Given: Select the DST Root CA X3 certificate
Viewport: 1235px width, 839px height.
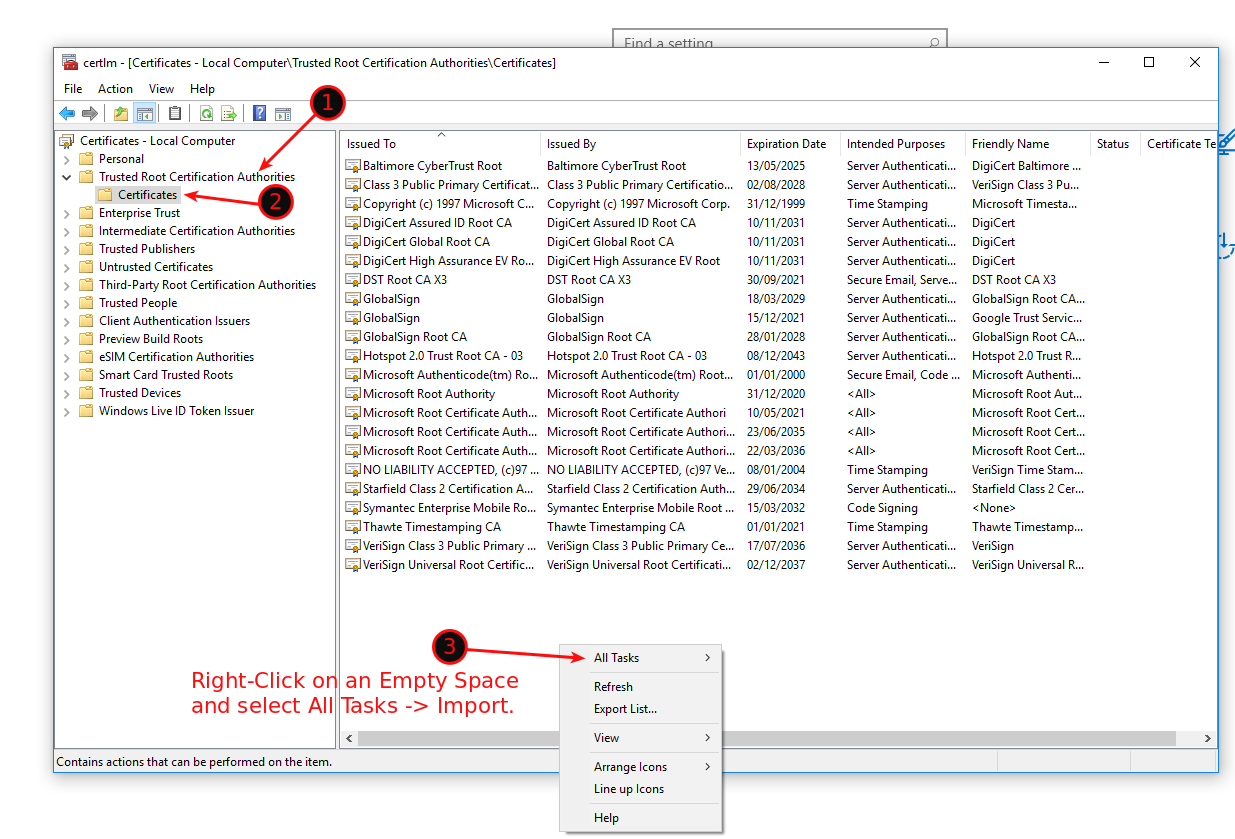Looking at the screenshot, I should point(404,280).
